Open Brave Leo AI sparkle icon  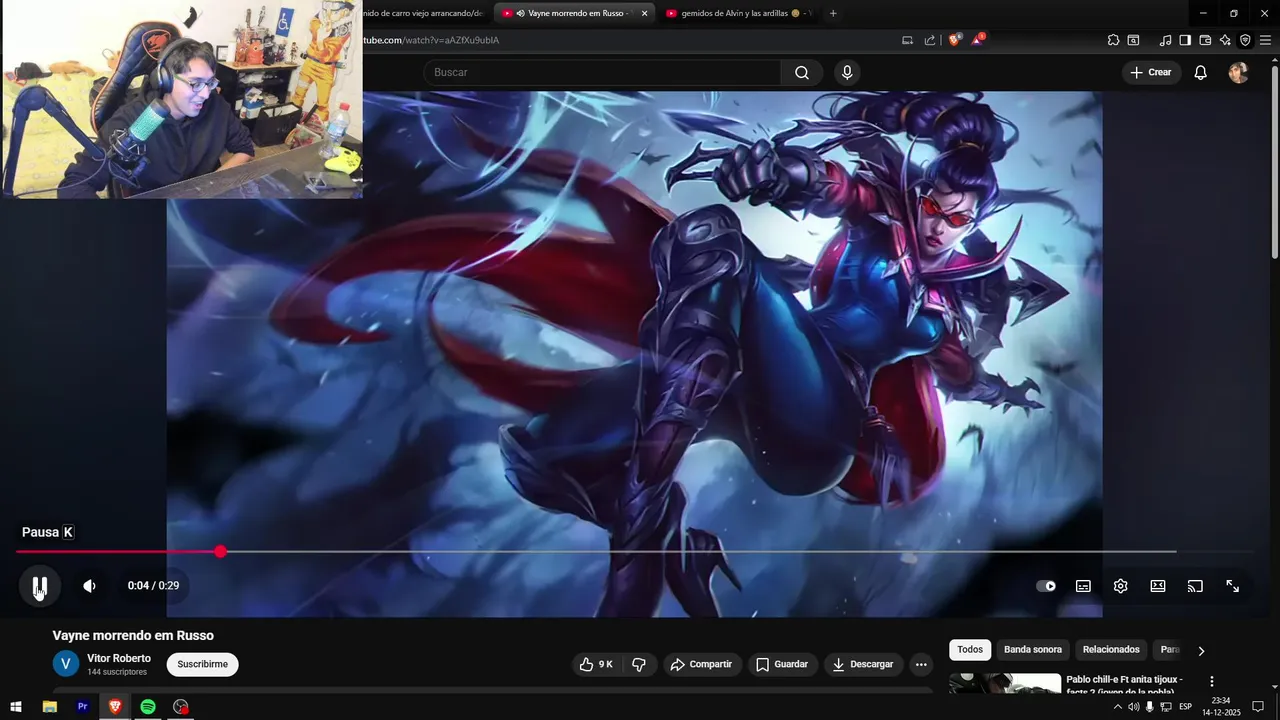click(1225, 40)
